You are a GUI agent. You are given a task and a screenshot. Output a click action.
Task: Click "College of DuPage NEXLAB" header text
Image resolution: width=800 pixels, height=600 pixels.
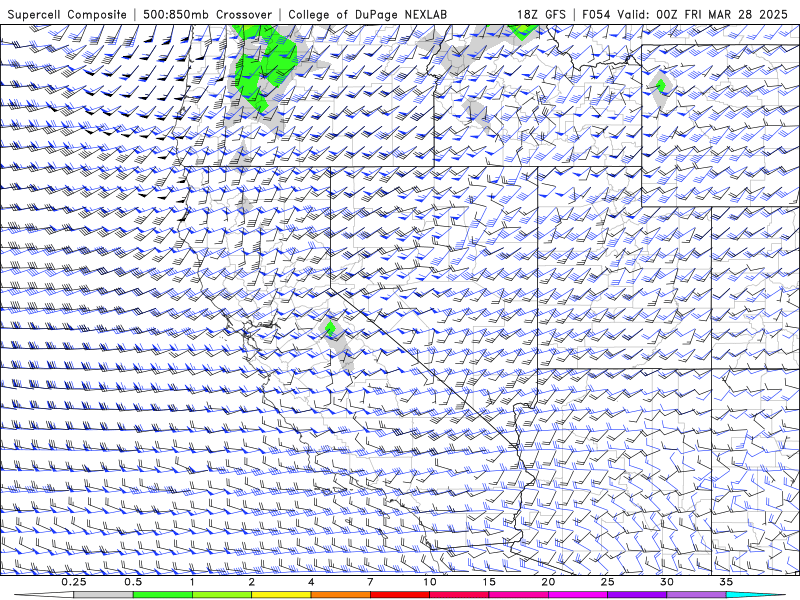click(x=367, y=14)
